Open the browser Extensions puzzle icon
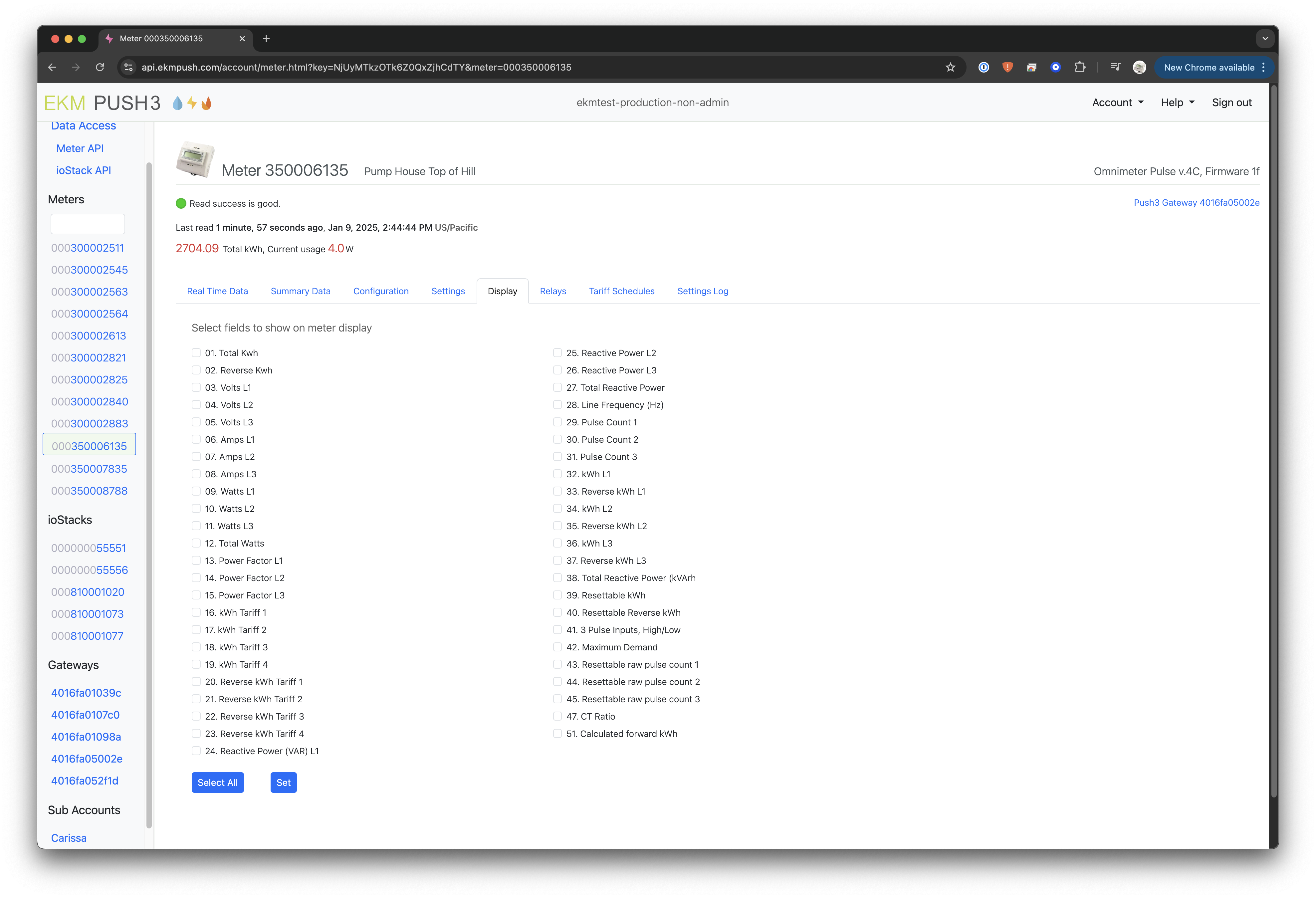 pos(1079,67)
